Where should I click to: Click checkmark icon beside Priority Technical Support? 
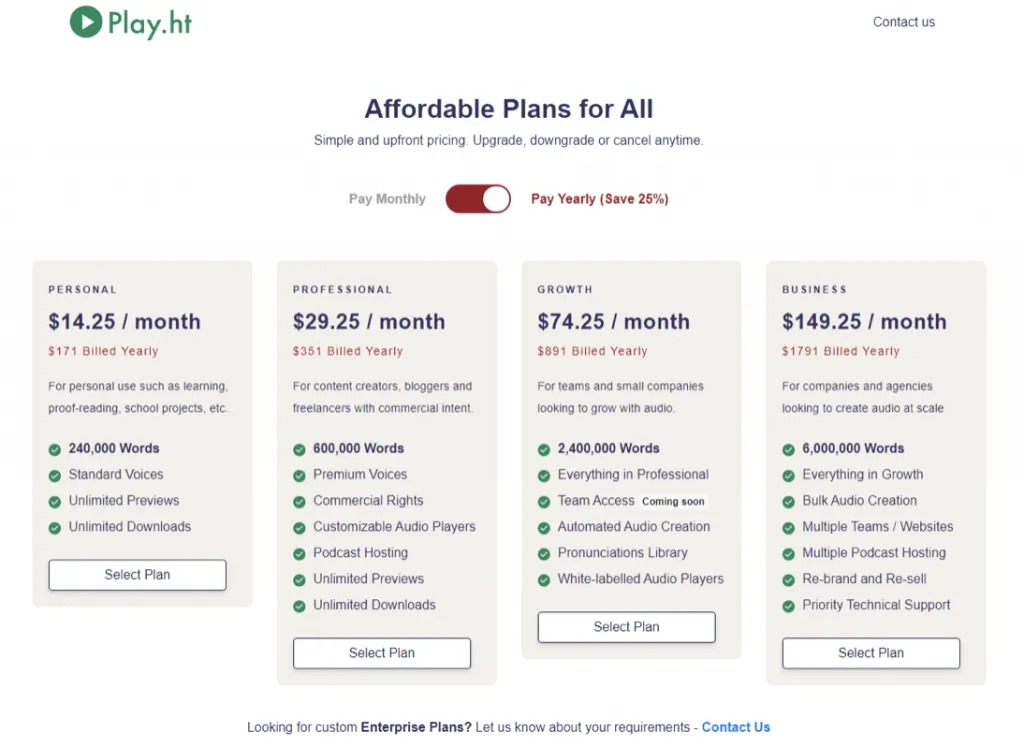[x=788, y=605]
